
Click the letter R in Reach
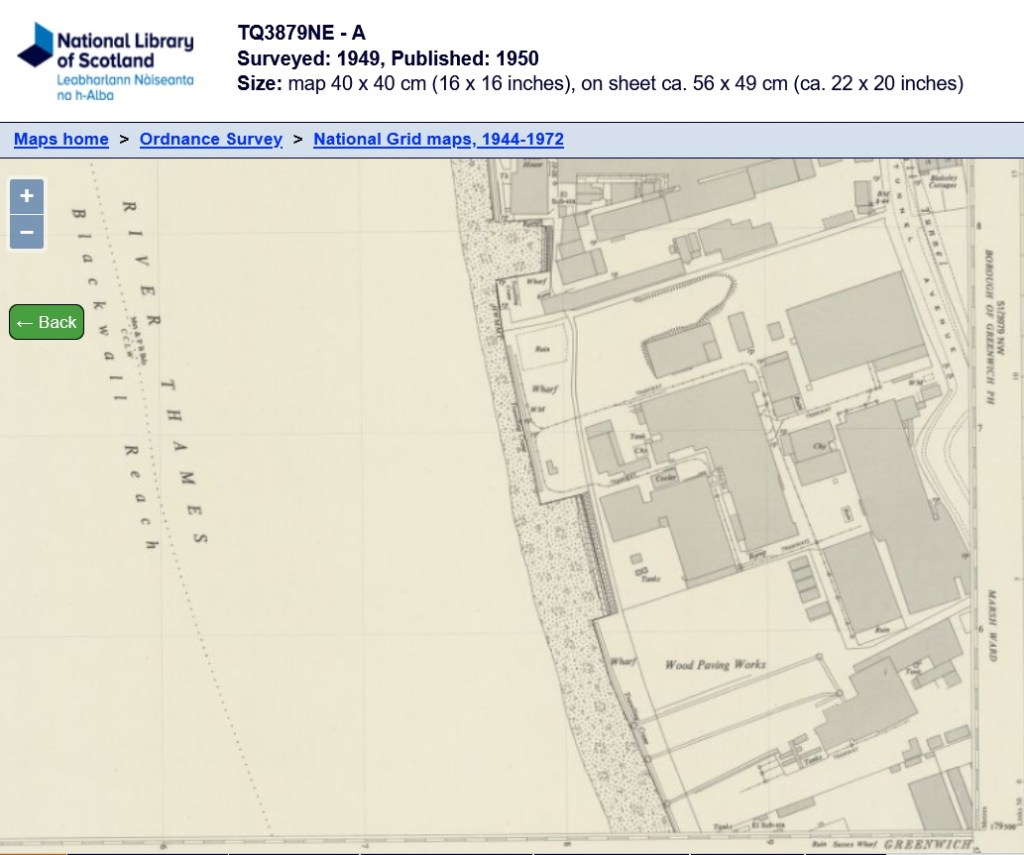point(130,452)
